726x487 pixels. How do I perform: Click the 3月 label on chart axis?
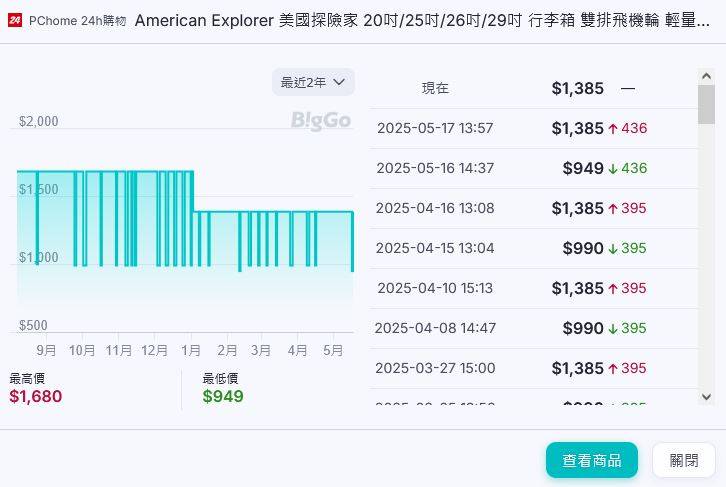(x=261, y=350)
